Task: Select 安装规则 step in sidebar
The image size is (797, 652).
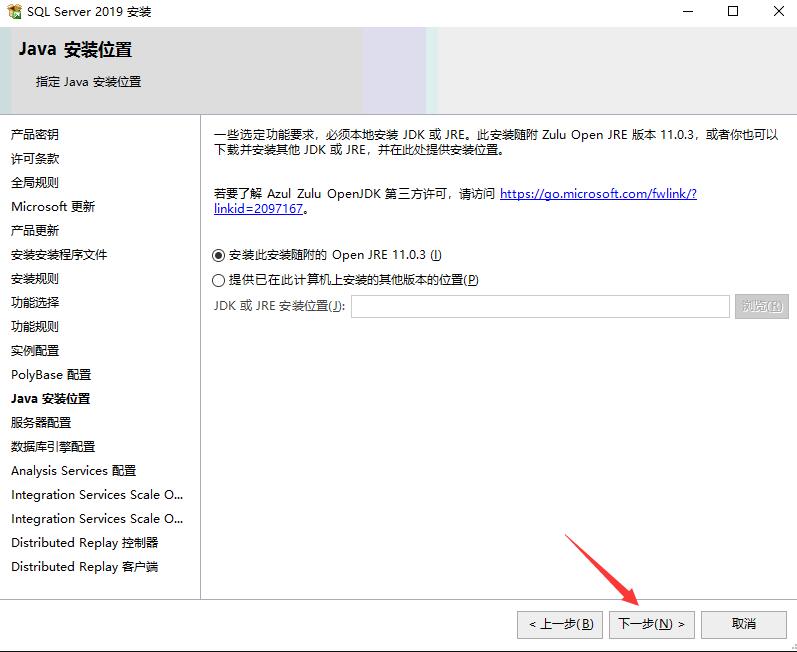Action: coord(35,278)
